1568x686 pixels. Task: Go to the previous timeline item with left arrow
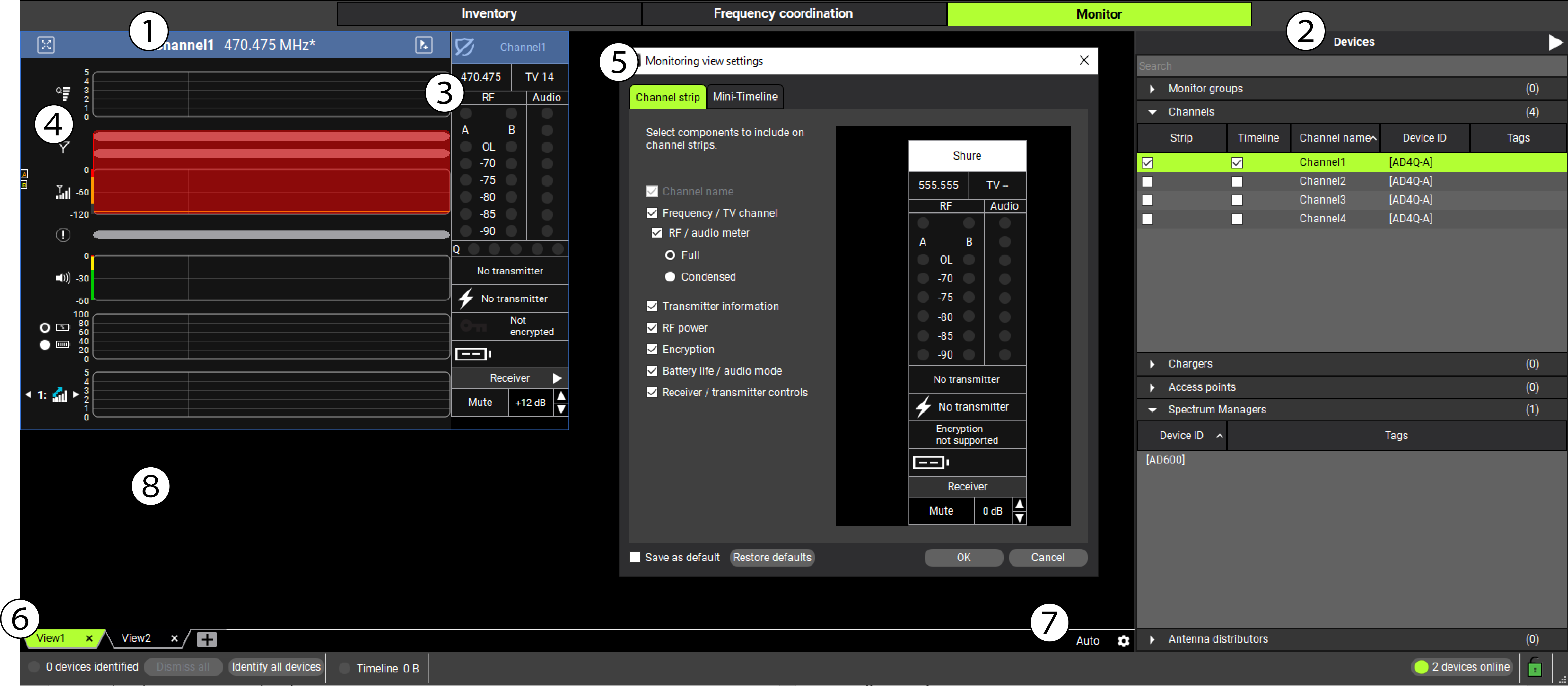(x=28, y=395)
